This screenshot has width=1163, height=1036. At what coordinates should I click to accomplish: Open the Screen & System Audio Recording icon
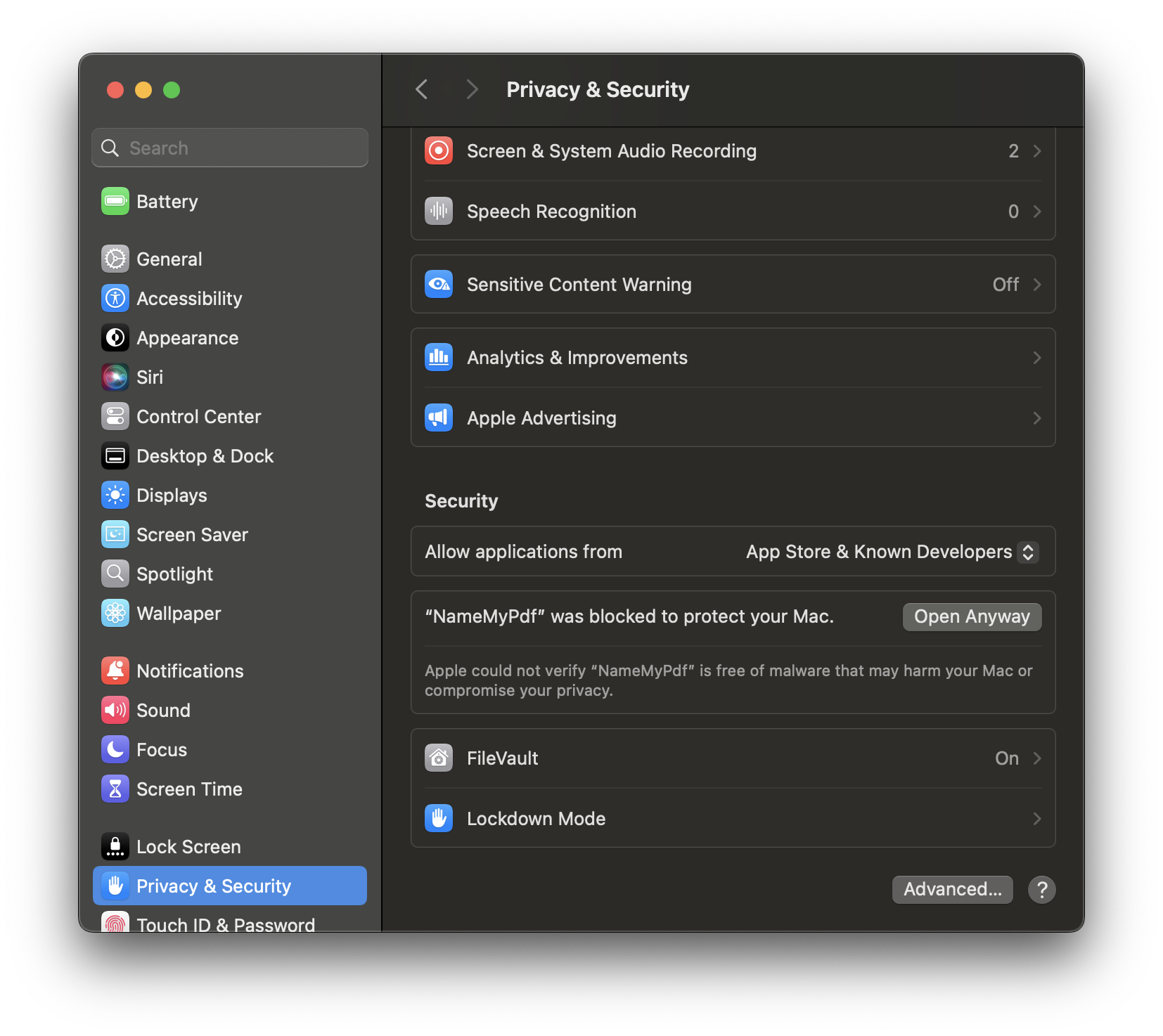tap(438, 150)
